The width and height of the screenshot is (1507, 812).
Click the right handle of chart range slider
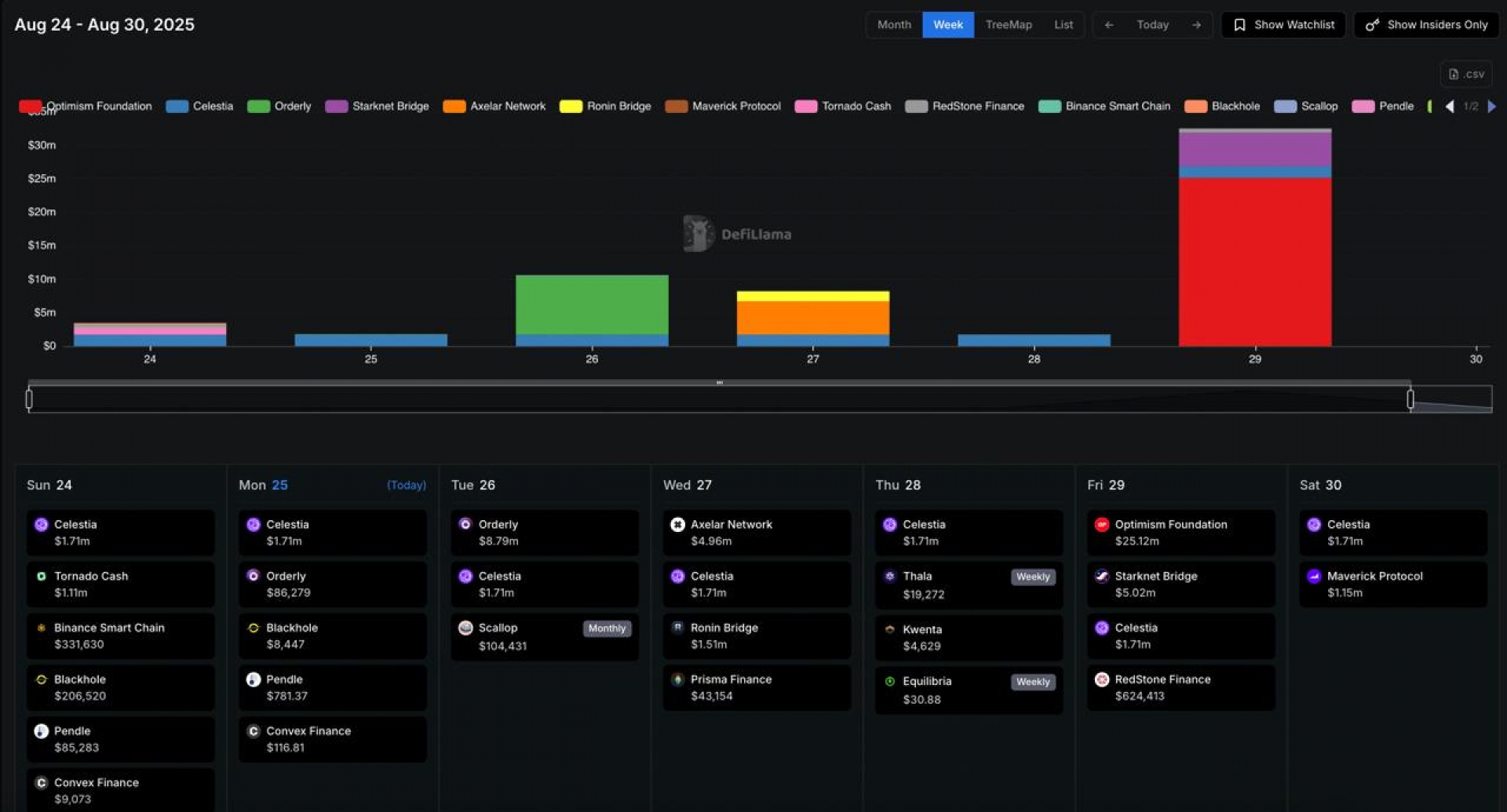click(1410, 399)
